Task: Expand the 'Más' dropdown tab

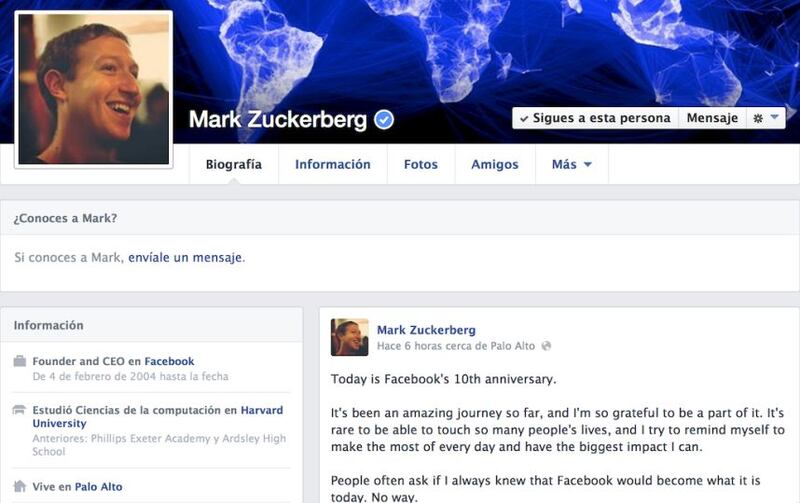Action: pos(571,164)
